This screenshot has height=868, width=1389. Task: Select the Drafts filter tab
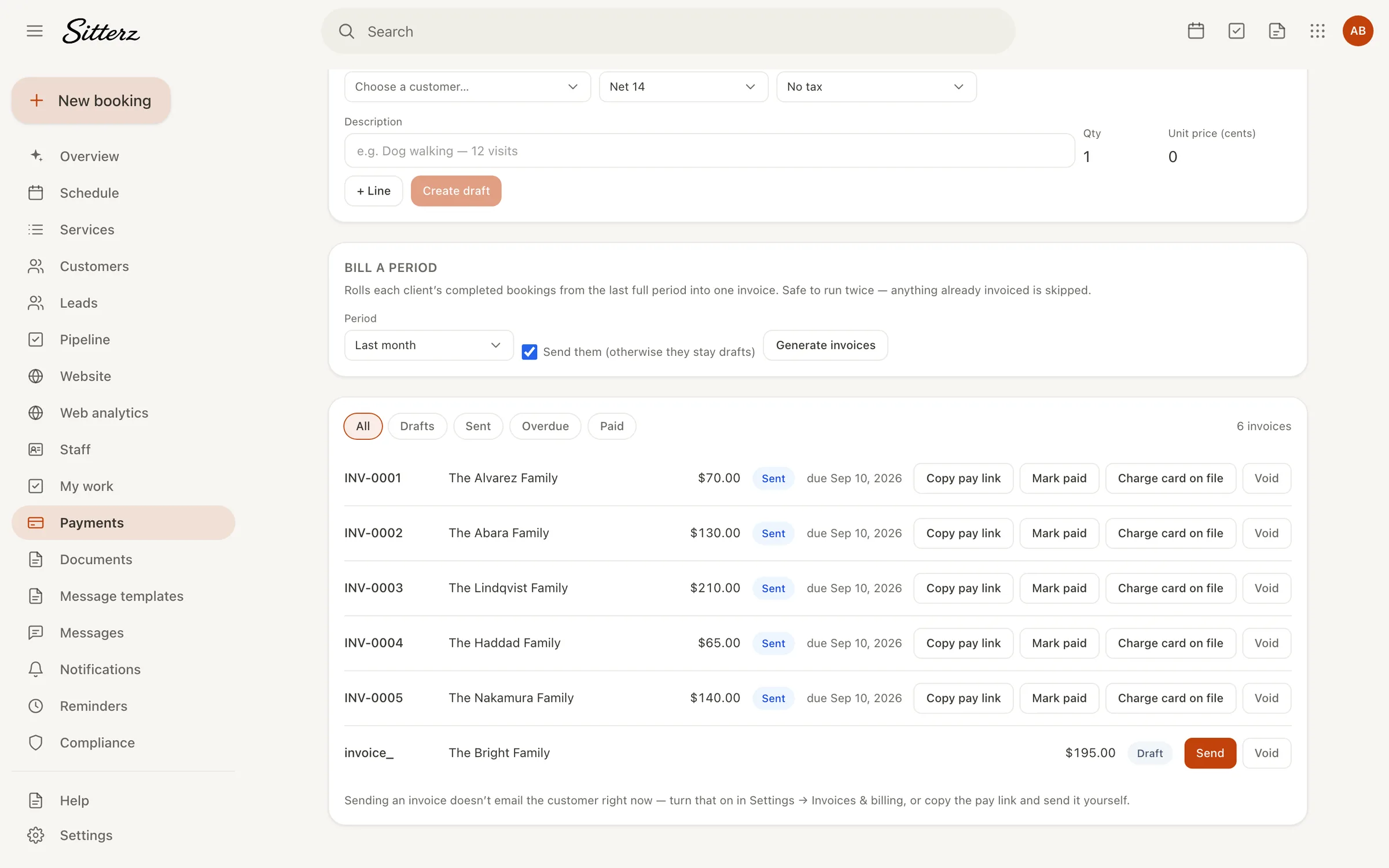(417, 426)
